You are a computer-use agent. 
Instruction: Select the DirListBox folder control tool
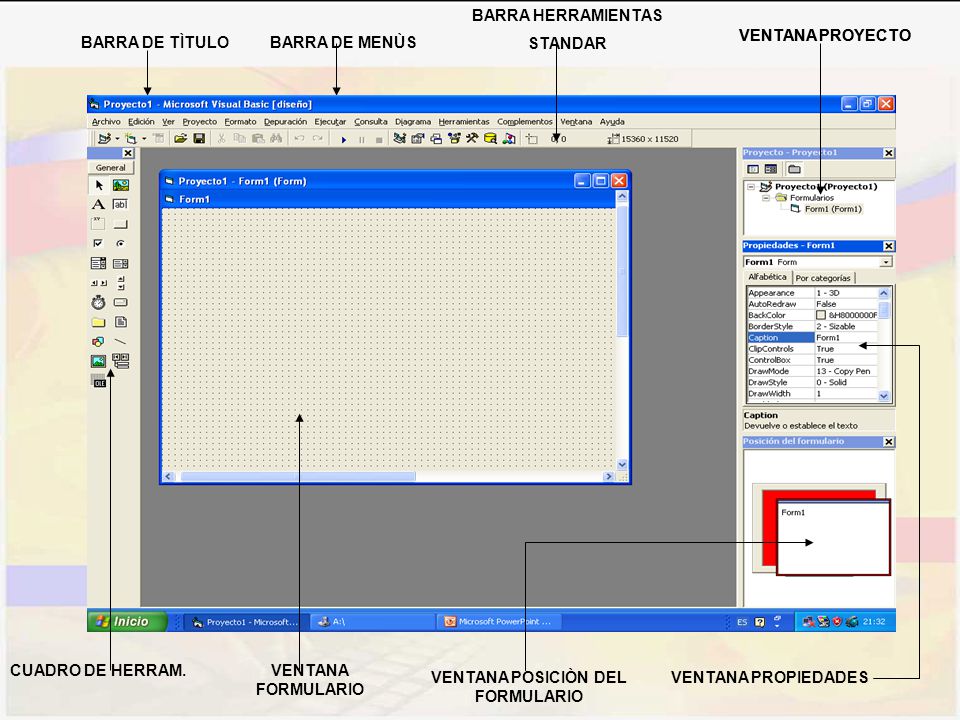click(99, 322)
